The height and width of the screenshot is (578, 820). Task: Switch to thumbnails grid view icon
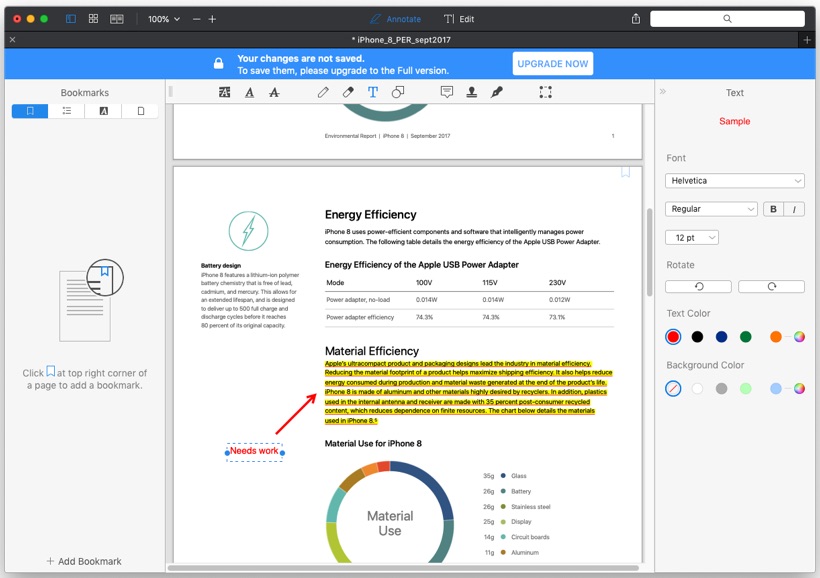tap(93, 19)
